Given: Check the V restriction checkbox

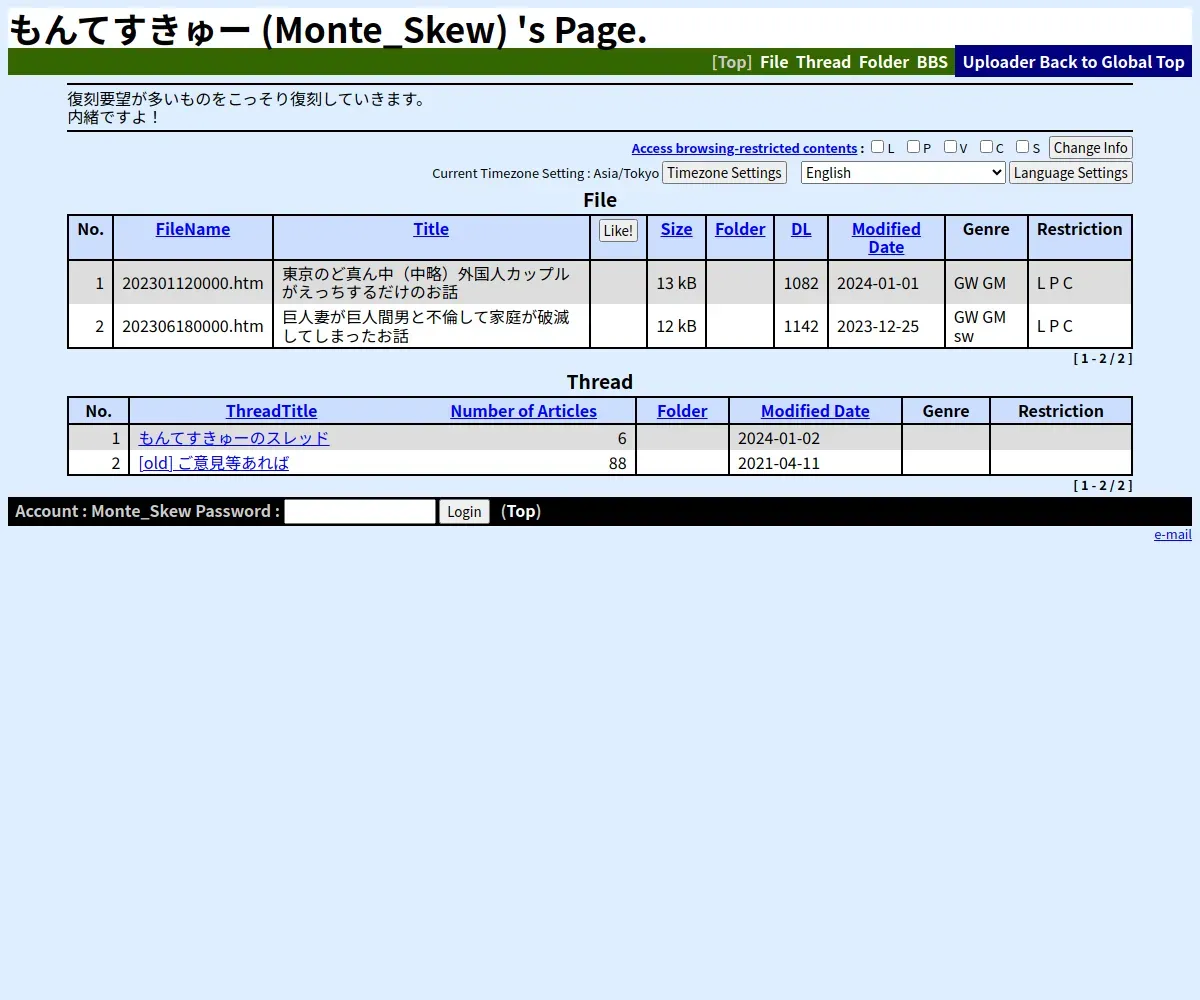Looking at the screenshot, I should coord(950,147).
